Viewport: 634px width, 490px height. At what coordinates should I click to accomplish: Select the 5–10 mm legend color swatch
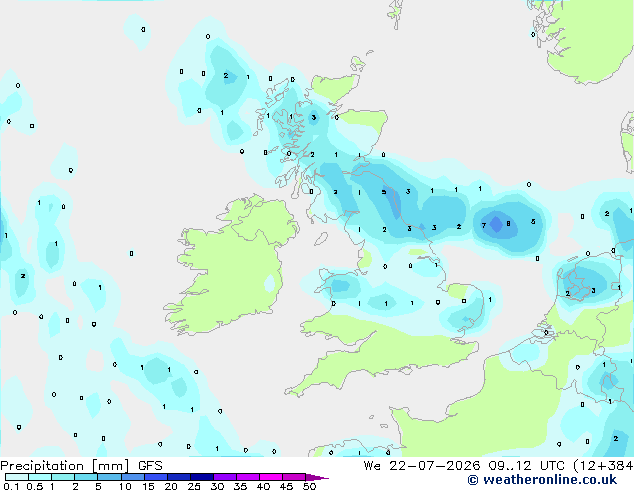(109, 477)
